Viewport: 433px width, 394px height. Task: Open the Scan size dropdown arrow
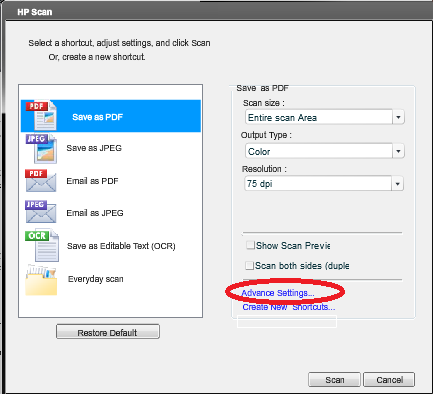pos(398,117)
